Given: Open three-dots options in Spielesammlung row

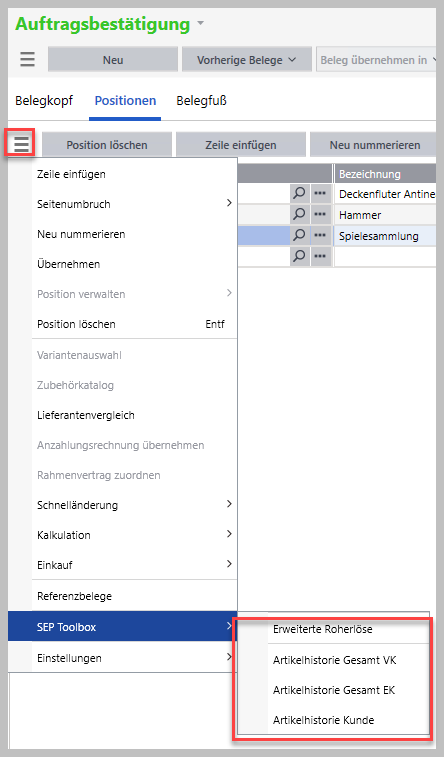Looking at the screenshot, I should [x=320, y=236].
